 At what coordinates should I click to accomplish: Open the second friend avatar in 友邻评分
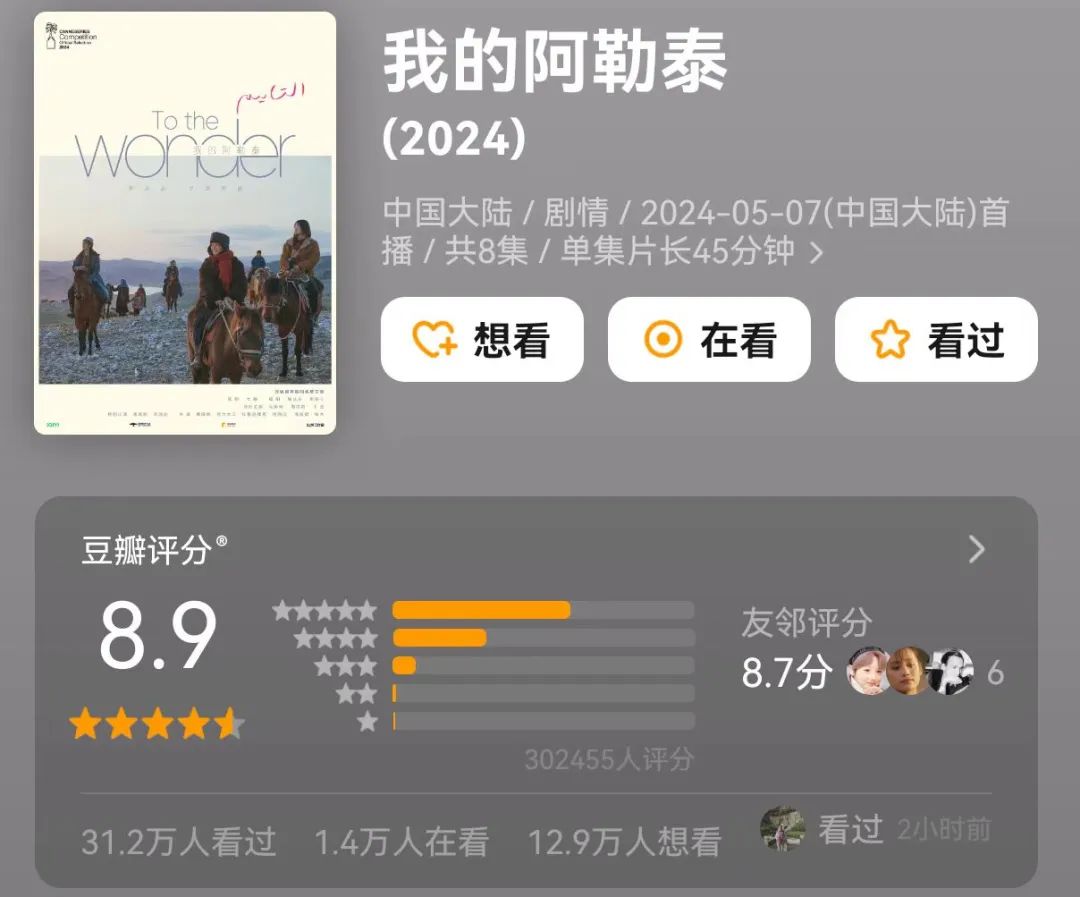point(908,670)
